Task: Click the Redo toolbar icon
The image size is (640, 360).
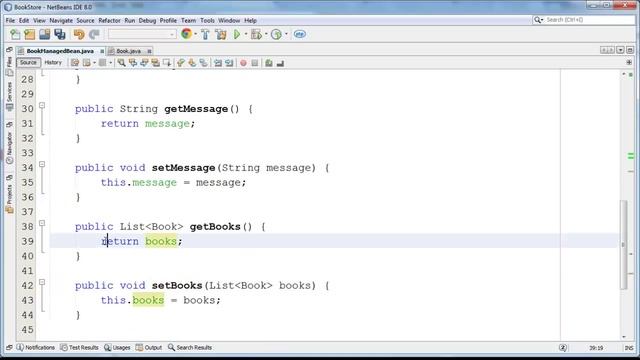Action: 94,34
